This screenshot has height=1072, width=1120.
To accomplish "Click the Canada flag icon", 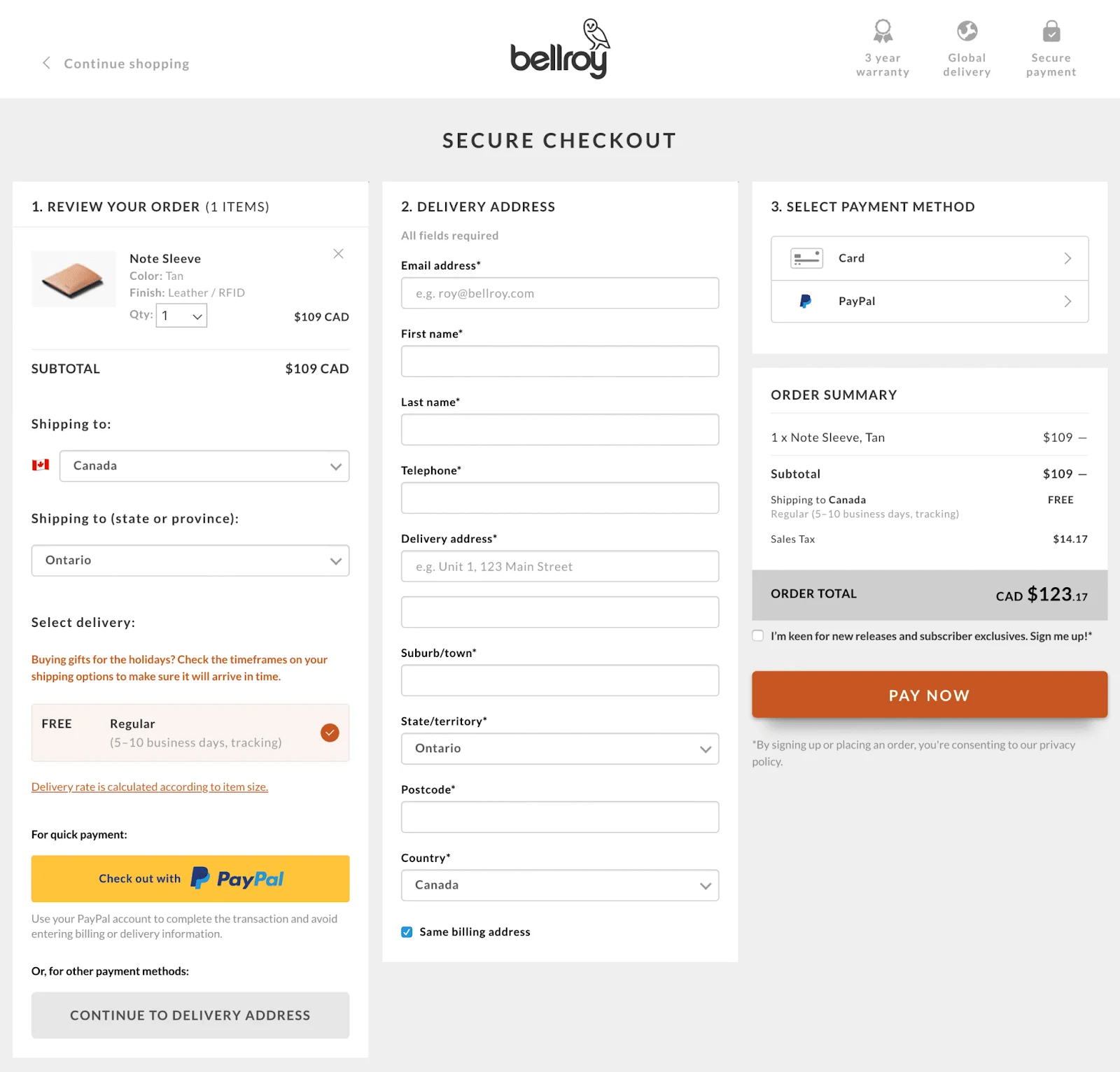I will (41, 465).
